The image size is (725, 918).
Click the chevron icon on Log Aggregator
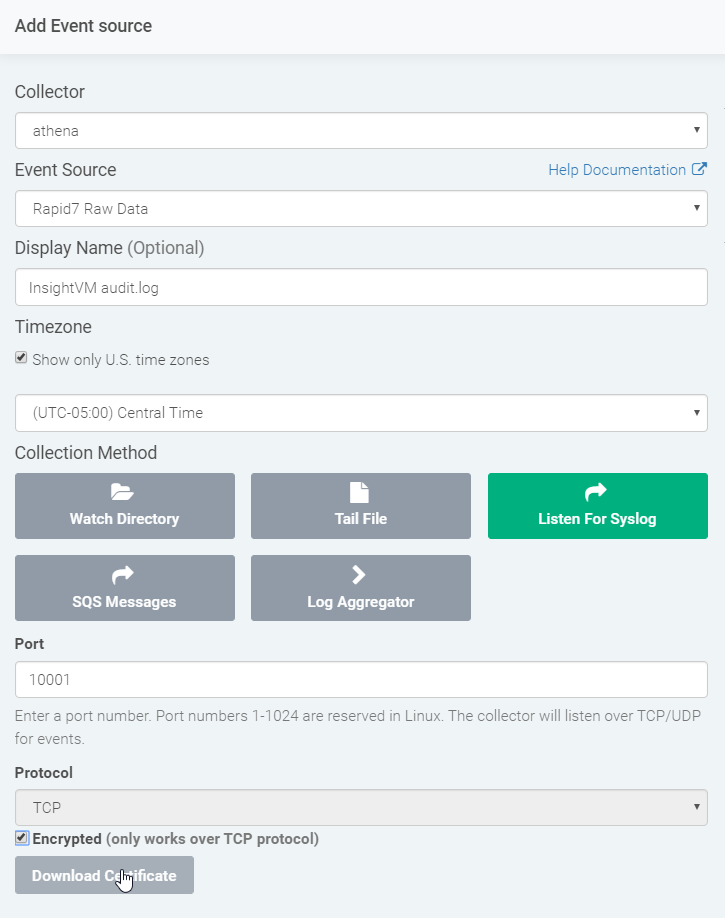pos(359,574)
